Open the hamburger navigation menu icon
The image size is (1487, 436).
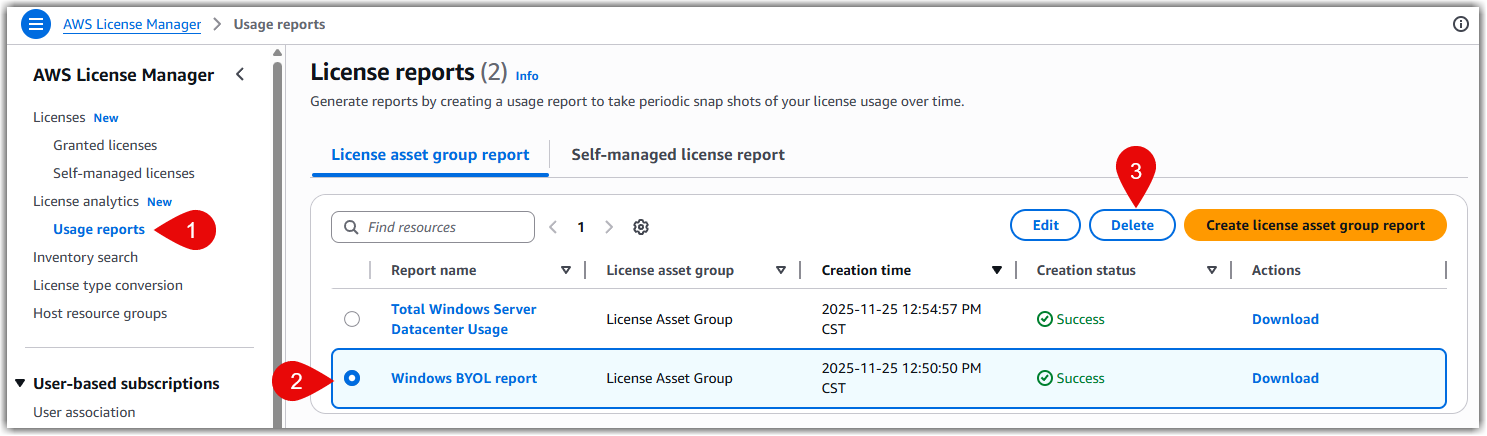(x=35, y=24)
